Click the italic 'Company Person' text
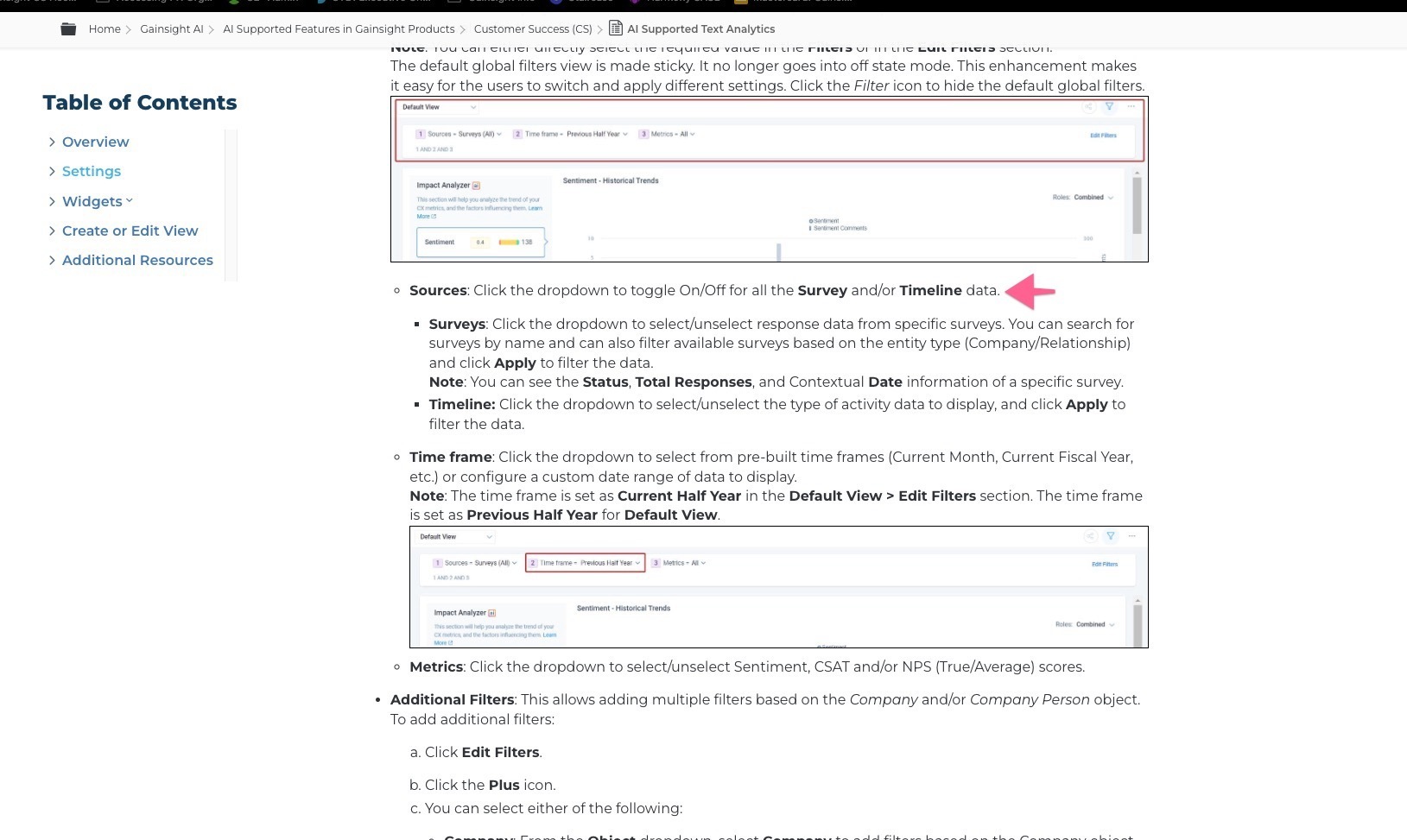This screenshot has width=1407, height=840. (x=1030, y=699)
